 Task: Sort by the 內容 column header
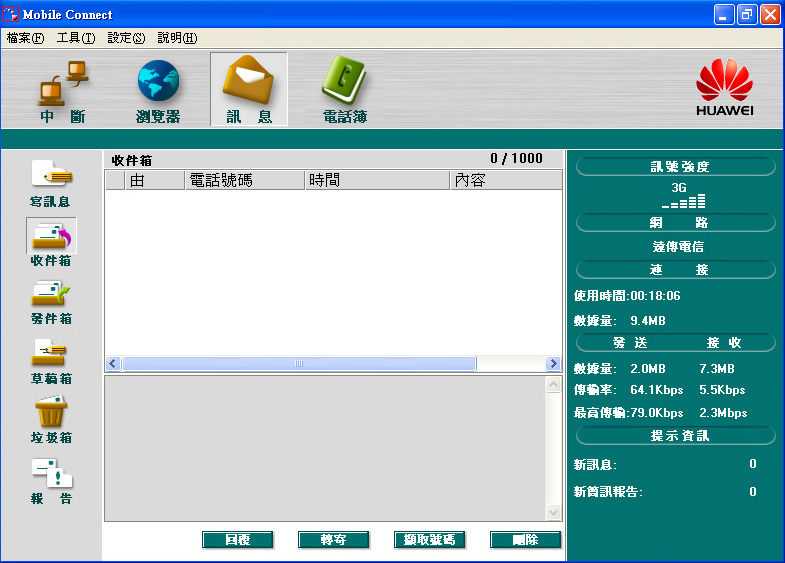click(506, 180)
